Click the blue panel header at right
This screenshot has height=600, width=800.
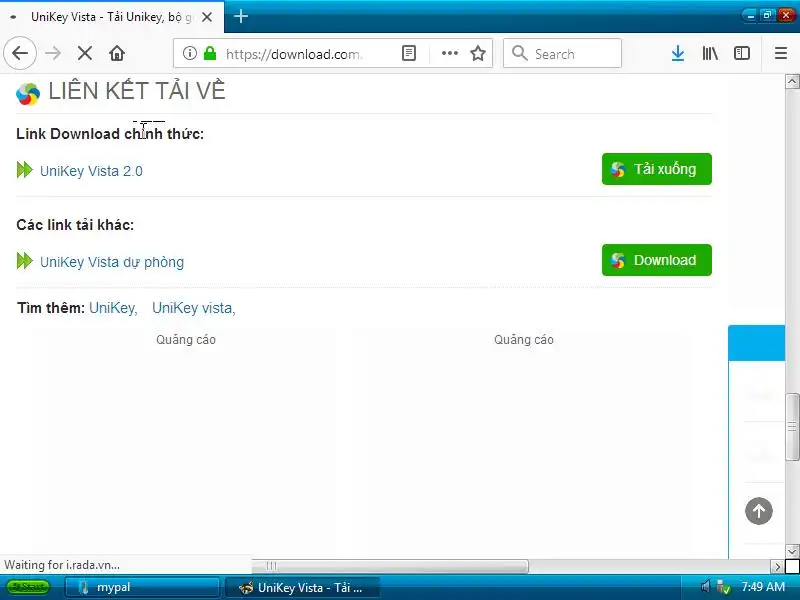[x=756, y=343]
